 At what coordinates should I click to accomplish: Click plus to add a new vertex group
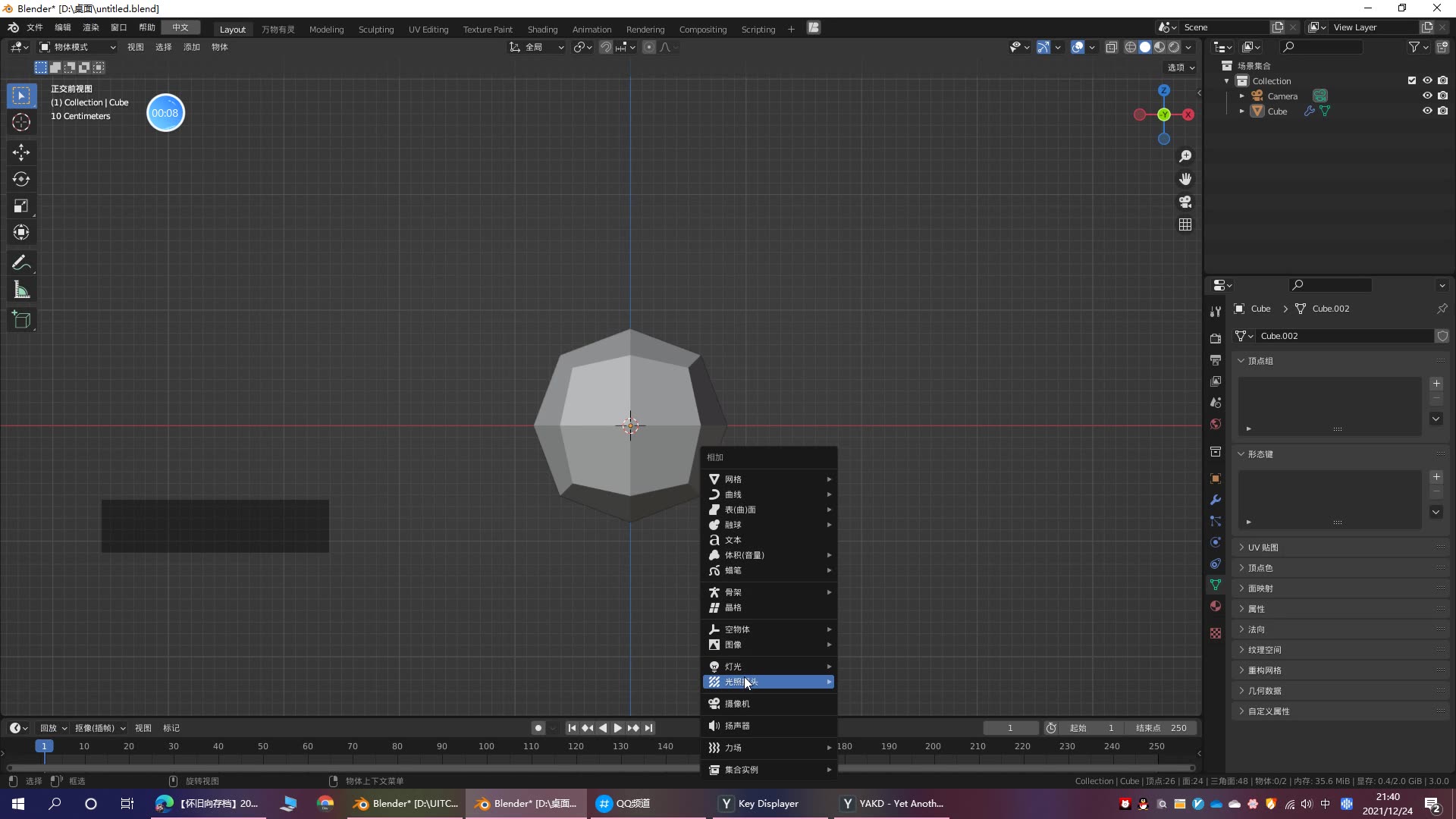1436,384
